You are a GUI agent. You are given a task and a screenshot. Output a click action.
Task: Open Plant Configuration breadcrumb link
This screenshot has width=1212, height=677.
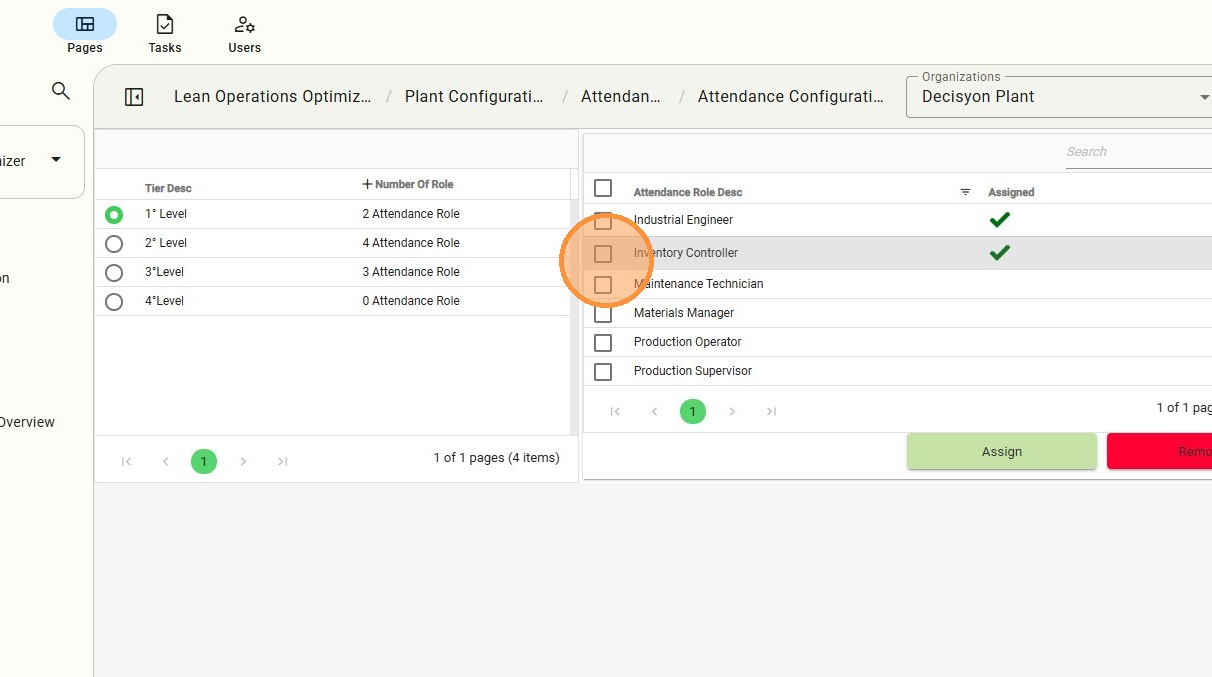[x=474, y=97]
